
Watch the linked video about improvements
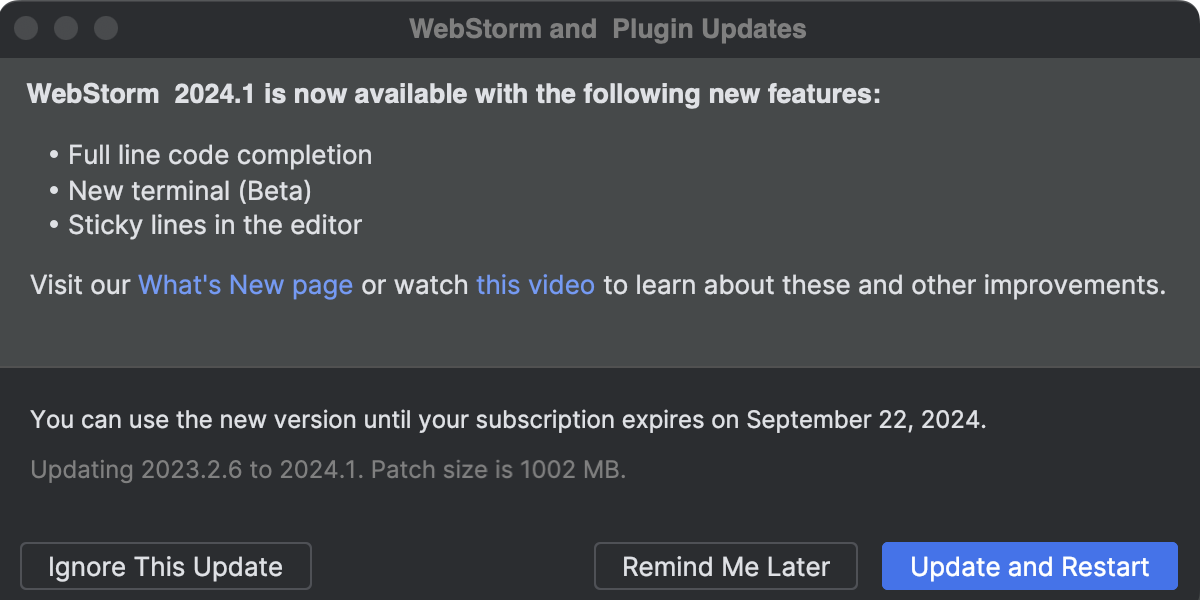535,285
